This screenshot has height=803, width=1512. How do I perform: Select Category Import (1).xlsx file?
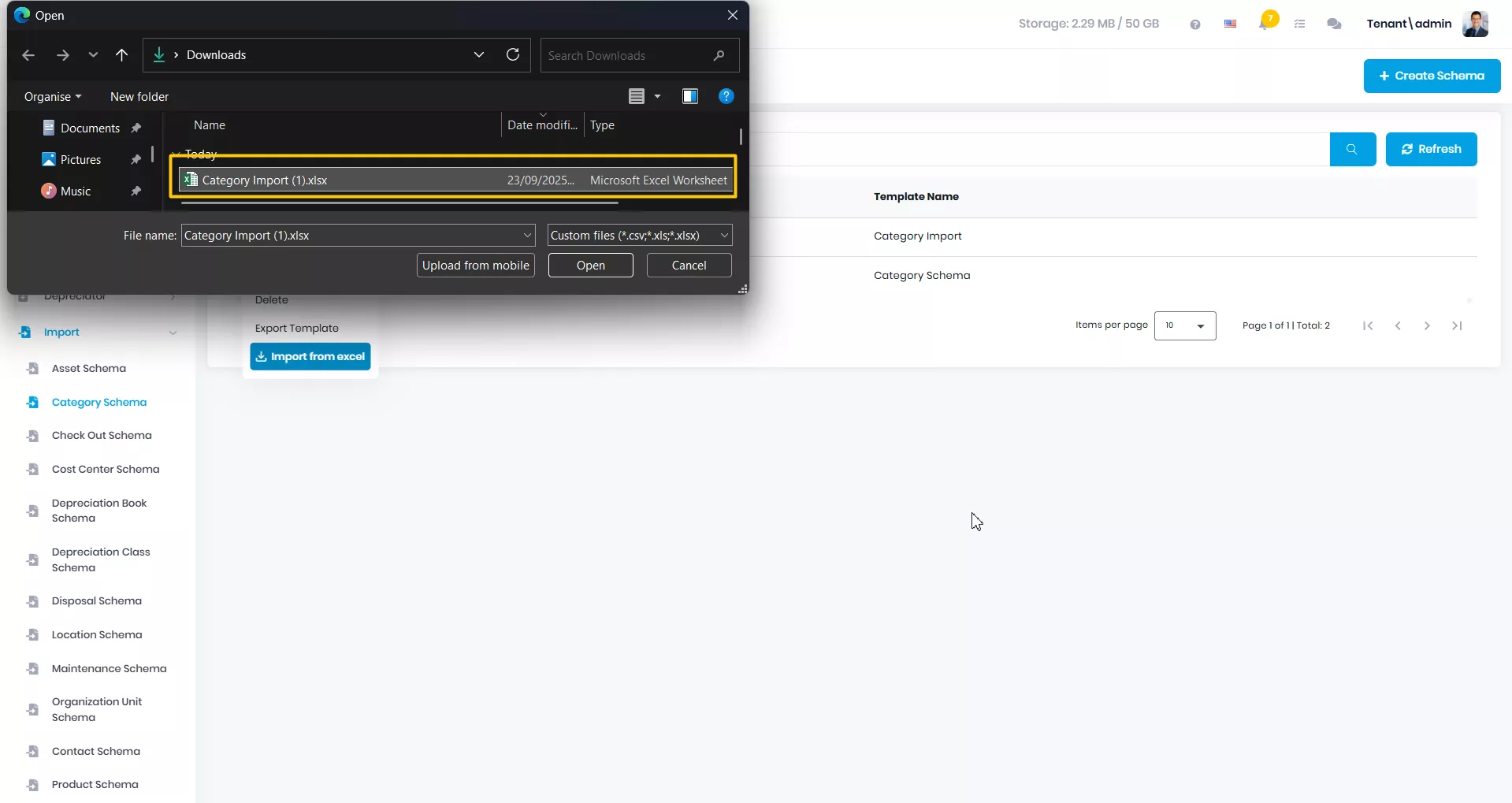(455, 180)
